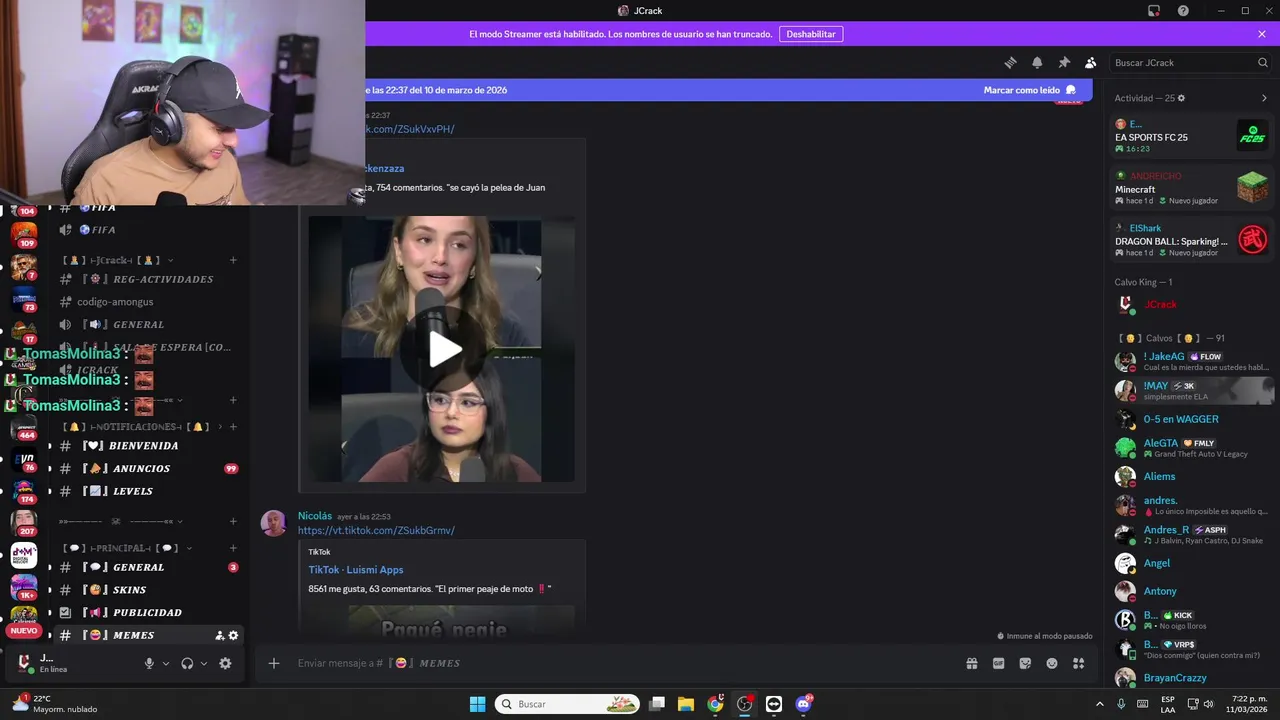1280x720 pixels.
Task: Open notification settings bell icon
Action: pos(1037,62)
